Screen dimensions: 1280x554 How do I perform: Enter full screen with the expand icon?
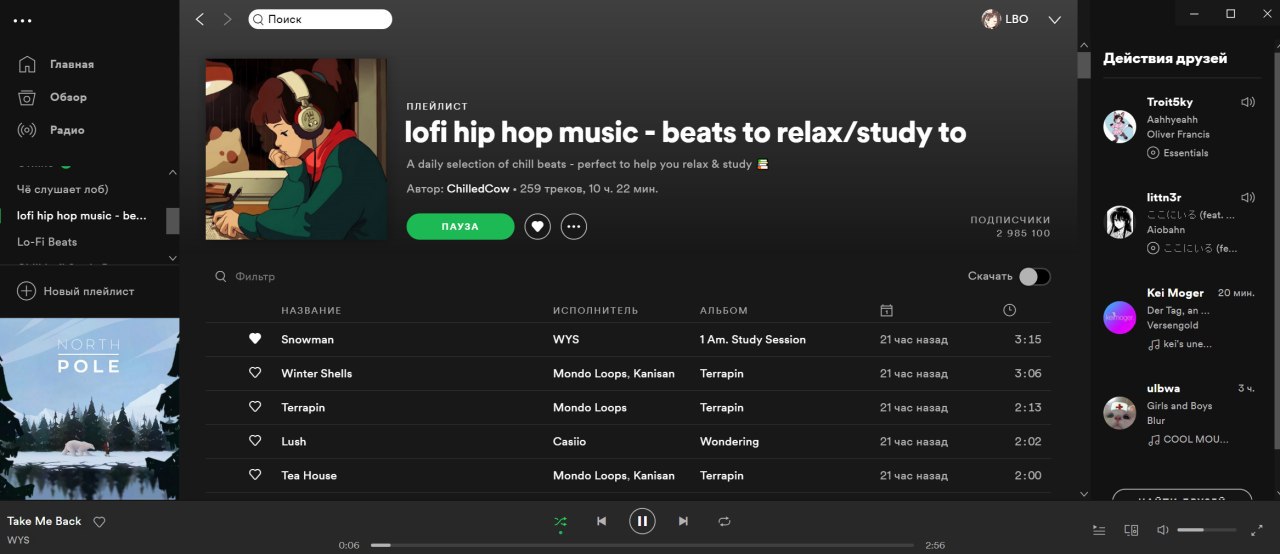1257,530
